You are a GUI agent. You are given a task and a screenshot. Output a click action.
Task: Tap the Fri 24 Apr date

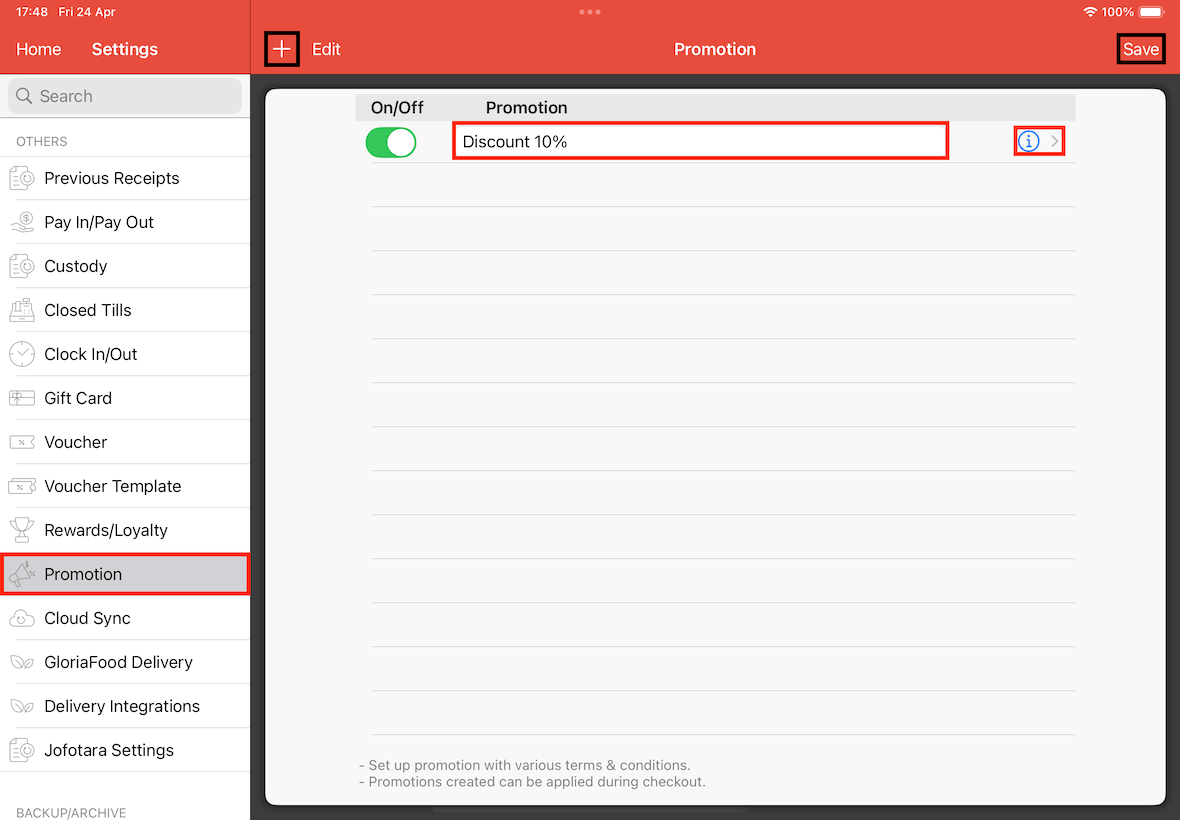pyautogui.click(x=87, y=12)
